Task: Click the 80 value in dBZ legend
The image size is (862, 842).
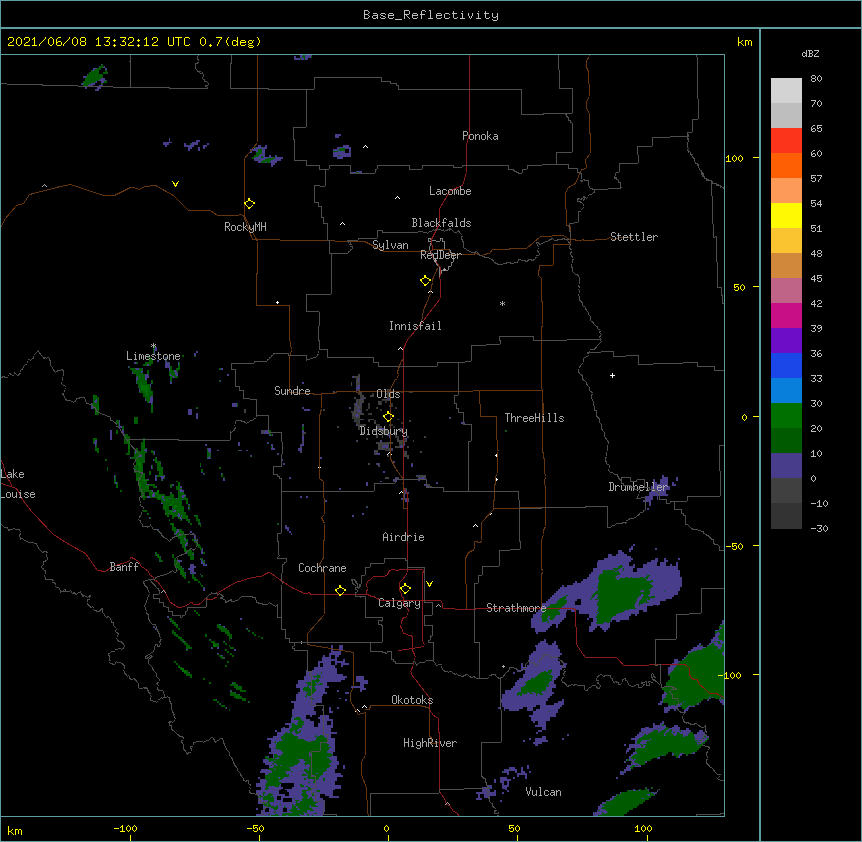Action: tap(816, 79)
